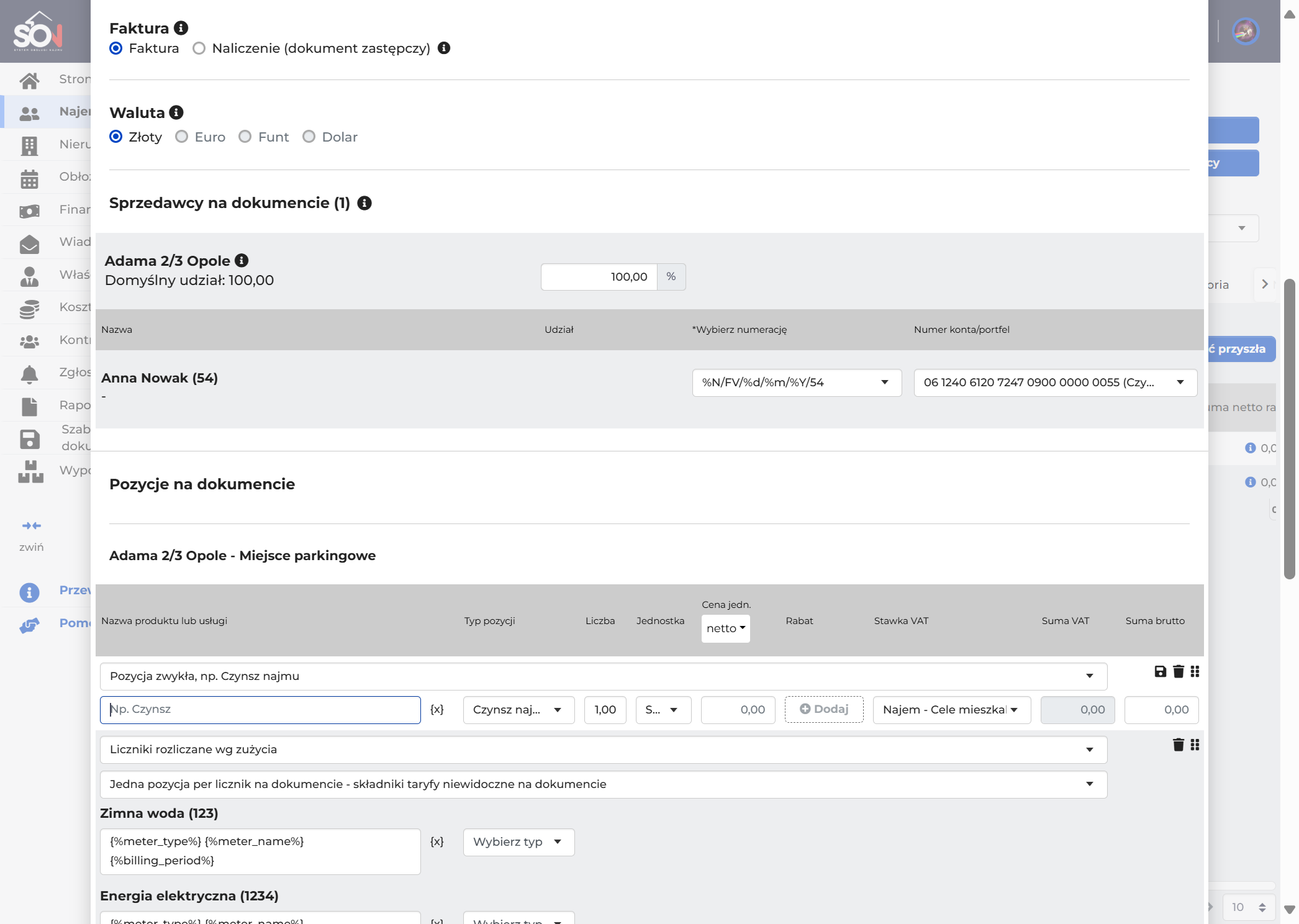Click the Np. Czynsz product name field
The image size is (1299, 924).
click(260, 710)
